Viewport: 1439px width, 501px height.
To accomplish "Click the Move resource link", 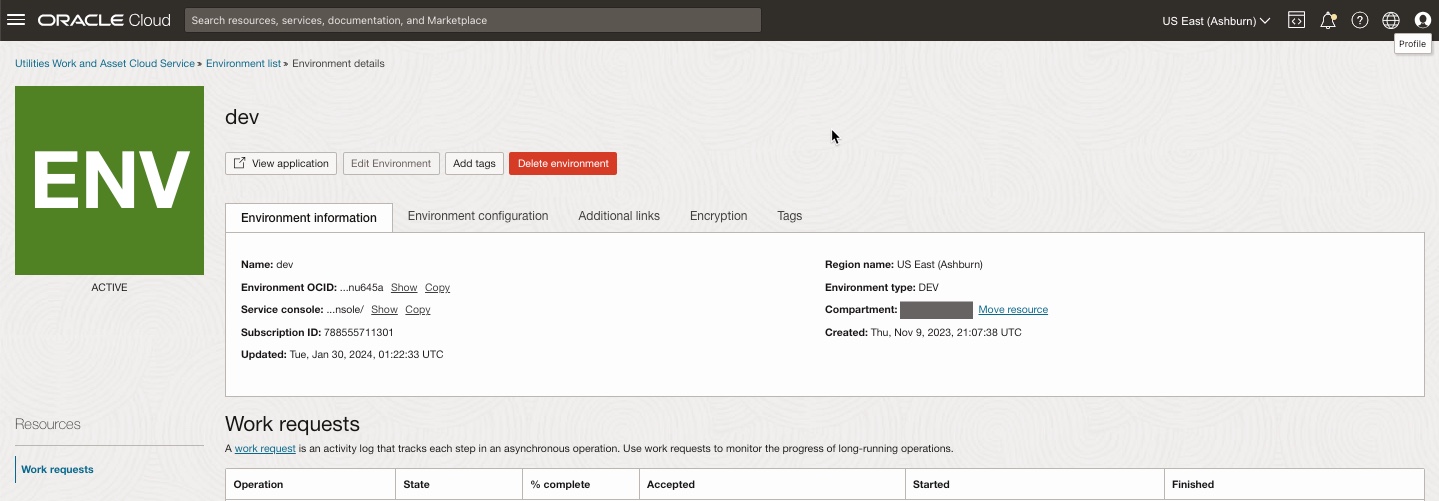I will click(1013, 309).
